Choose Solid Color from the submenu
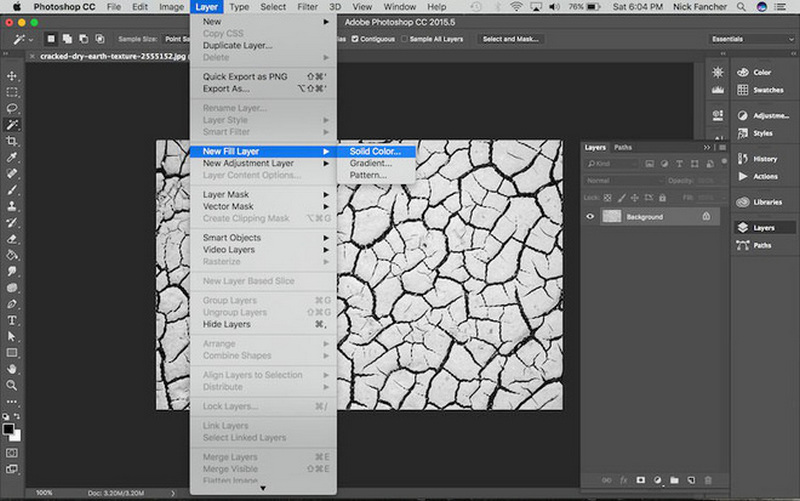The height and width of the screenshot is (501, 800). click(x=375, y=151)
